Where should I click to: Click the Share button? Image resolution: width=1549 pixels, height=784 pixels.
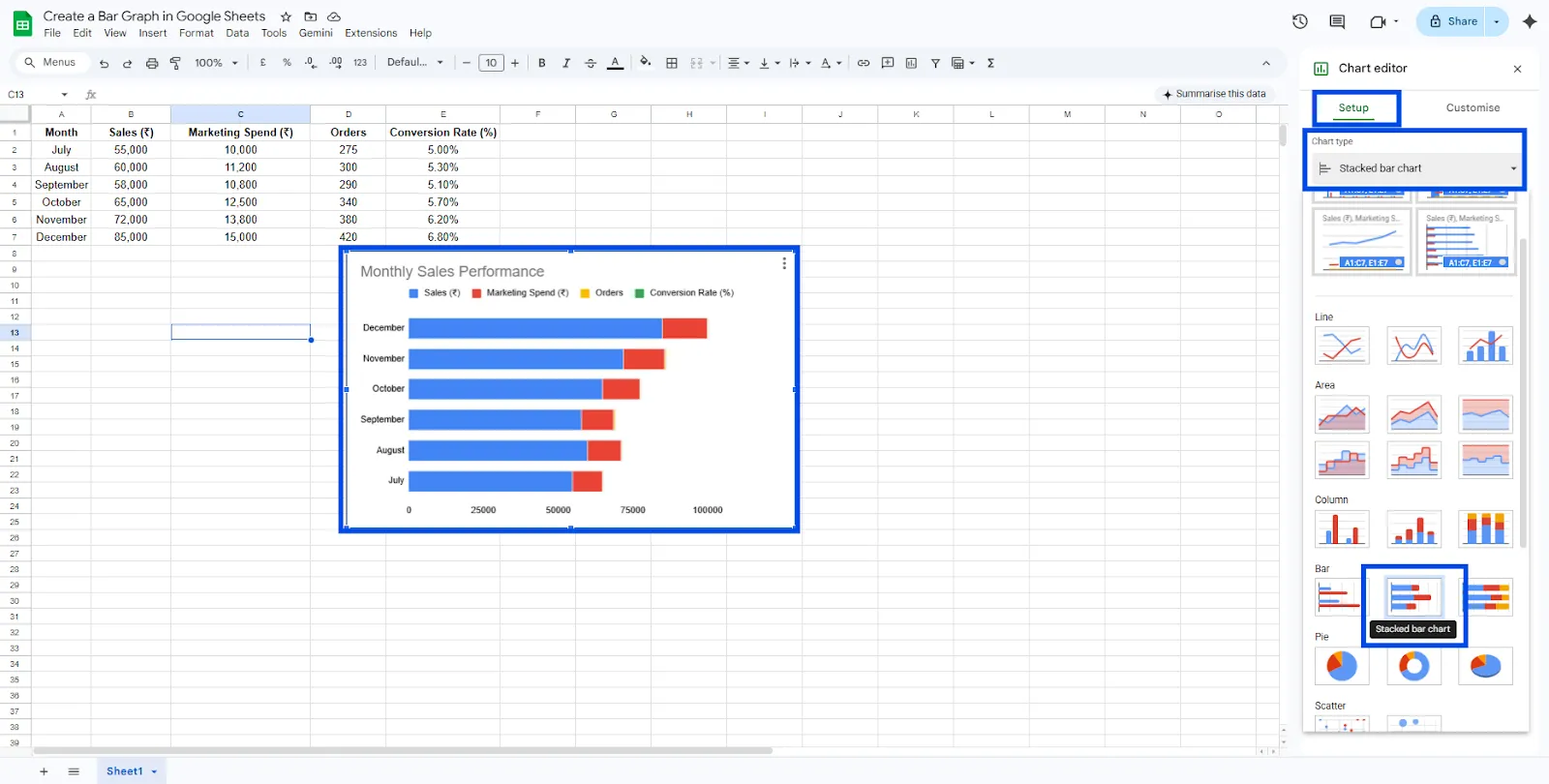(x=1453, y=21)
